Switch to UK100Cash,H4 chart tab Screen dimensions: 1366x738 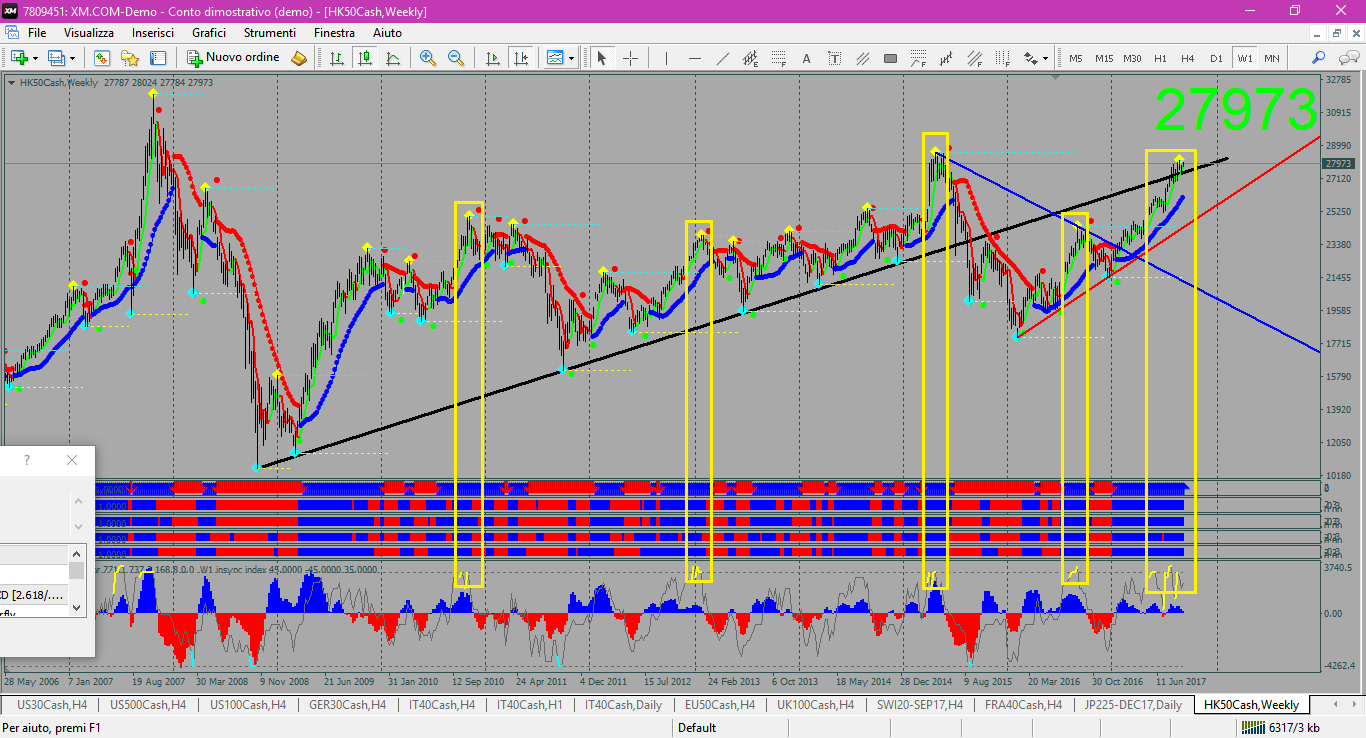[816, 705]
